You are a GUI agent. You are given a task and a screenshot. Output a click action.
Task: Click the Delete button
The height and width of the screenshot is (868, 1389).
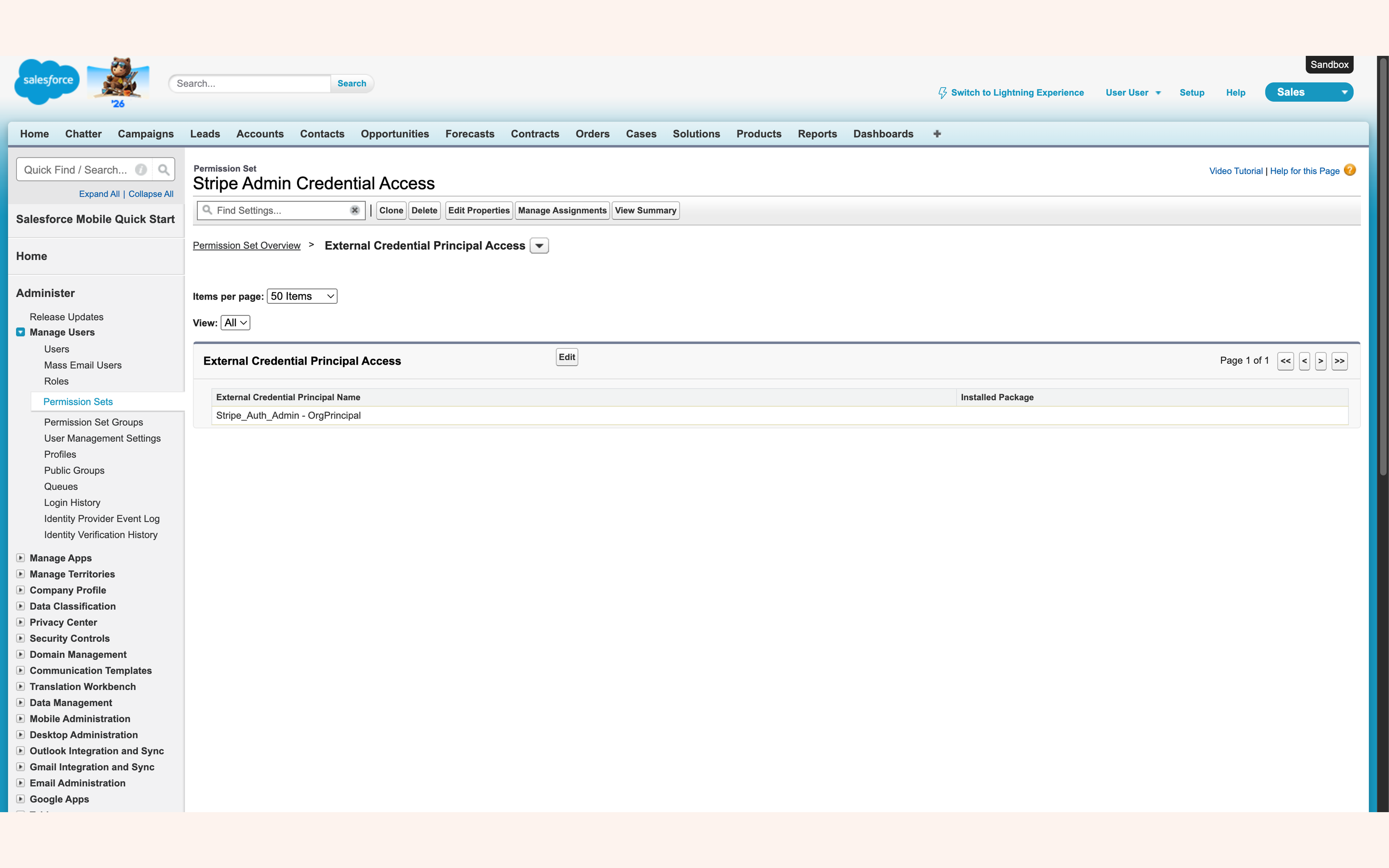pos(424,210)
